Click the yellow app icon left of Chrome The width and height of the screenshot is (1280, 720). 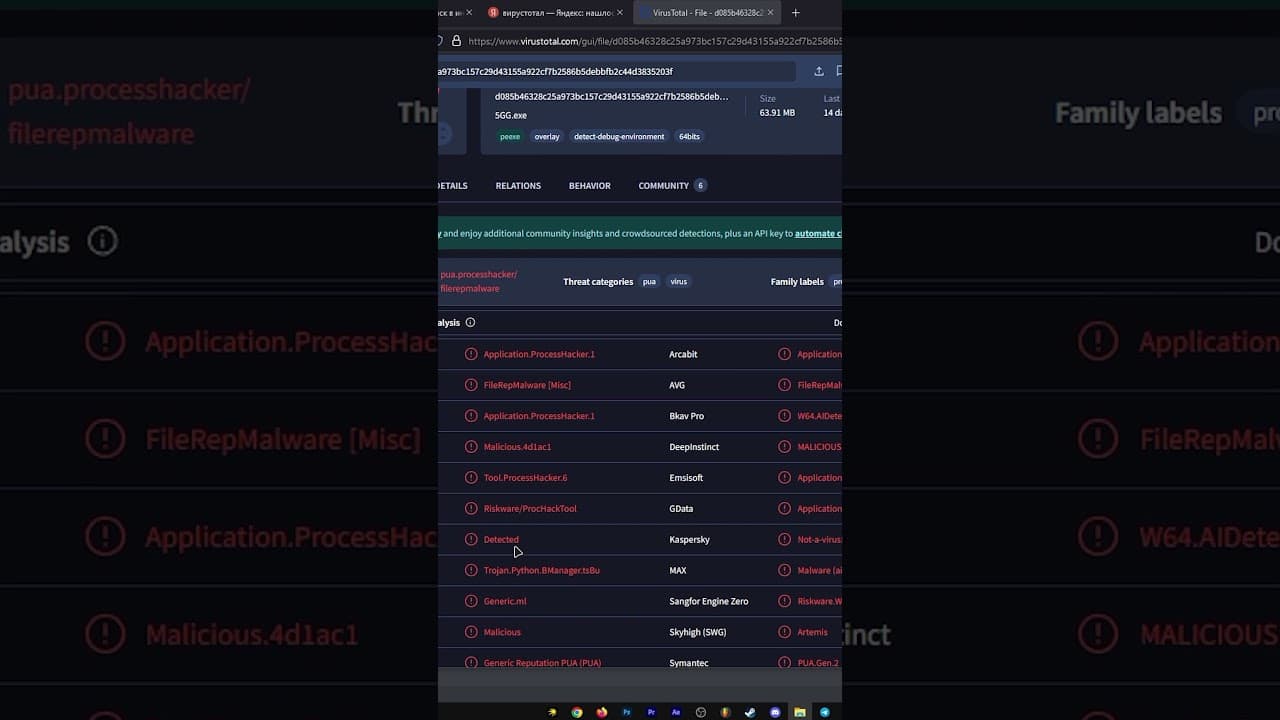(552, 712)
